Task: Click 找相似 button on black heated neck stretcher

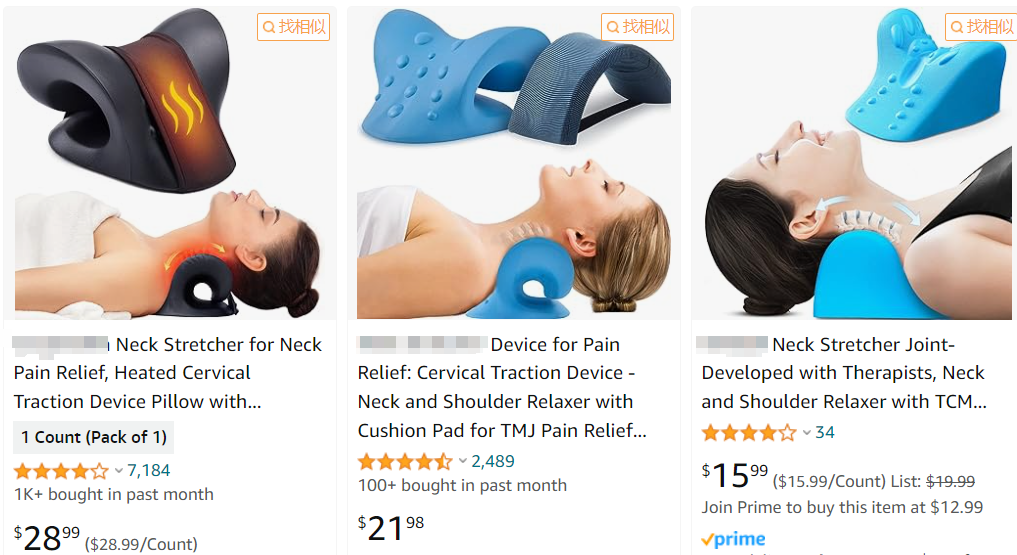Action: coord(293,27)
